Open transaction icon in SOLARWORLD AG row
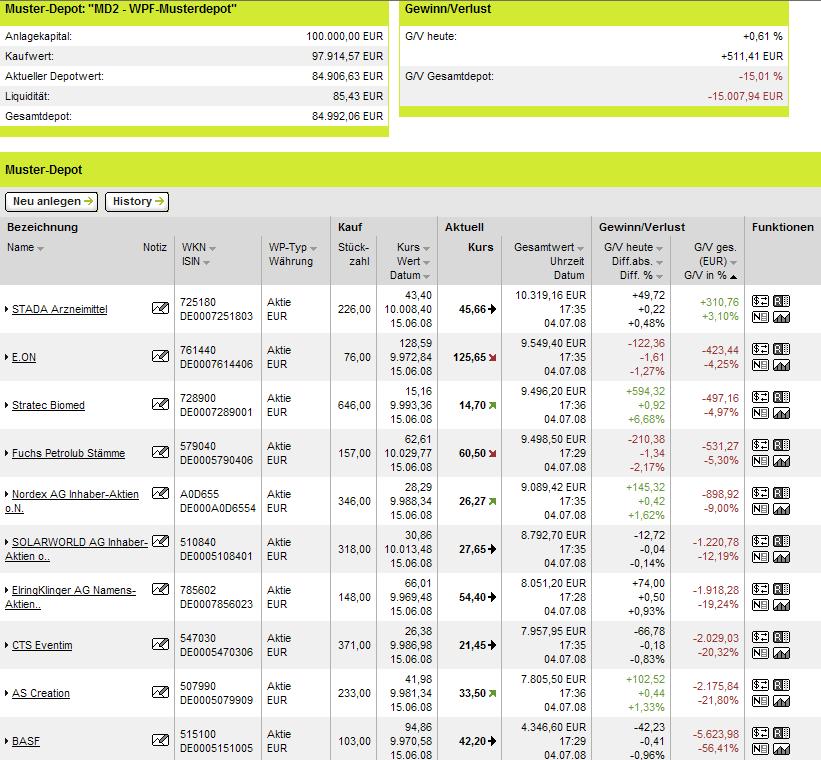This screenshot has height=760, width=821. click(x=760, y=541)
